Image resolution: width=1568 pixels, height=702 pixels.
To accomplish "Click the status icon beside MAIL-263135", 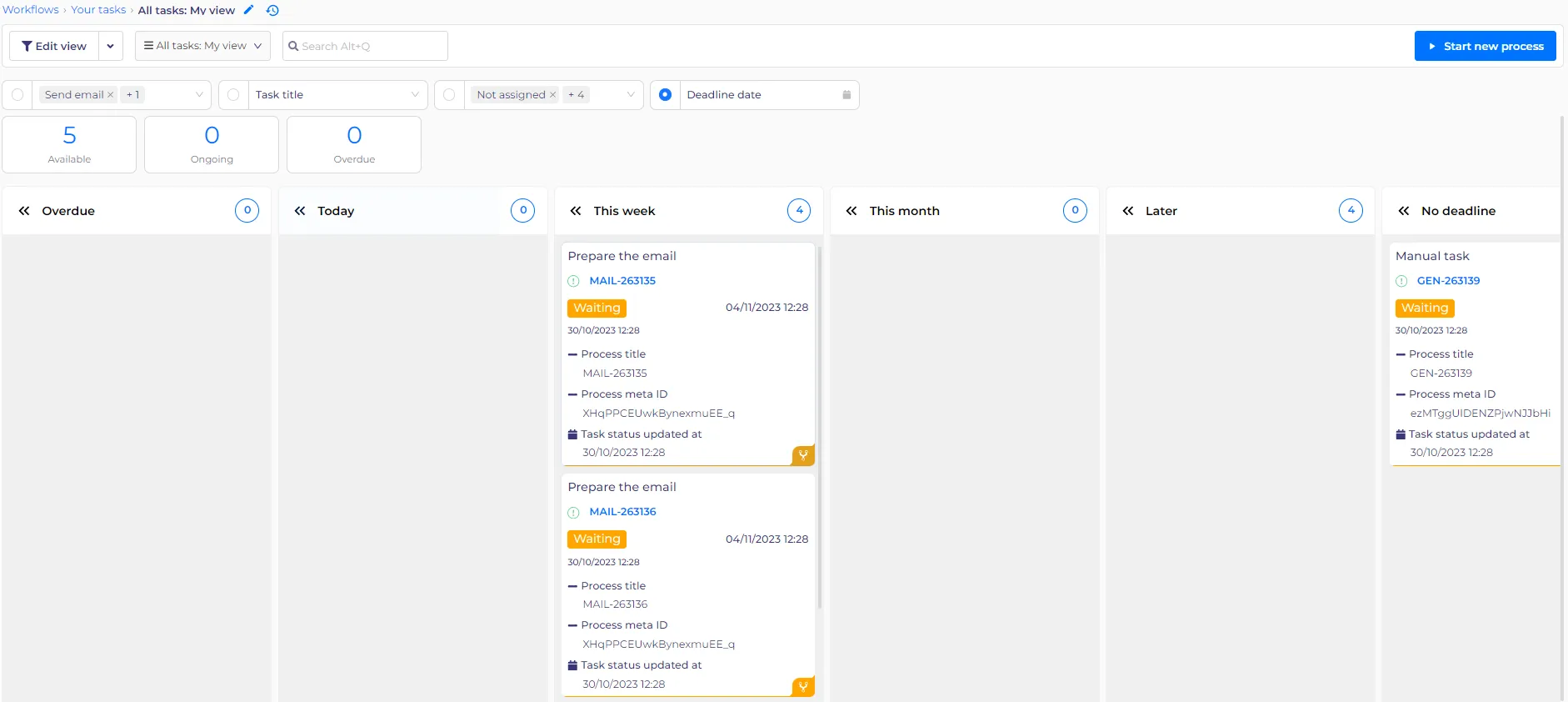I will click(x=573, y=281).
